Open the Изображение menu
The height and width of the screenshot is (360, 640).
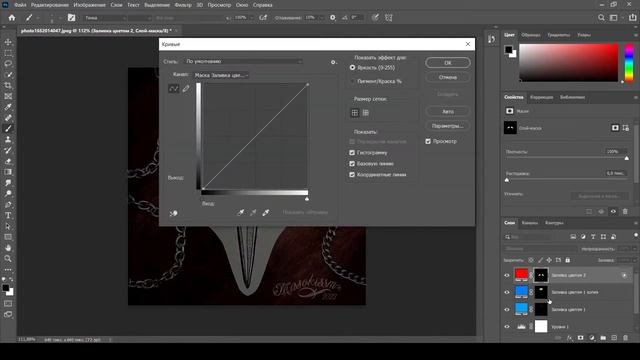89,5
